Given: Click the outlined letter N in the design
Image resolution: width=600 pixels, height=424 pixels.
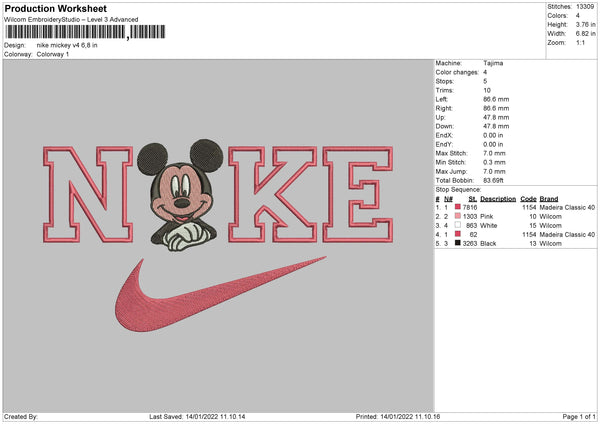Looking at the screenshot, I should pos(88,194).
